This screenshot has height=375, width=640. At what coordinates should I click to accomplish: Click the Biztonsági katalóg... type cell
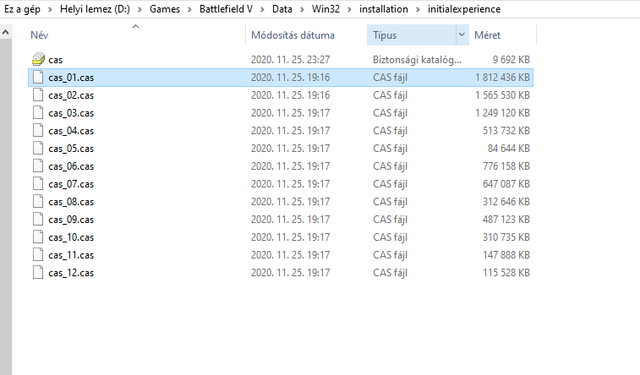[417, 60]
